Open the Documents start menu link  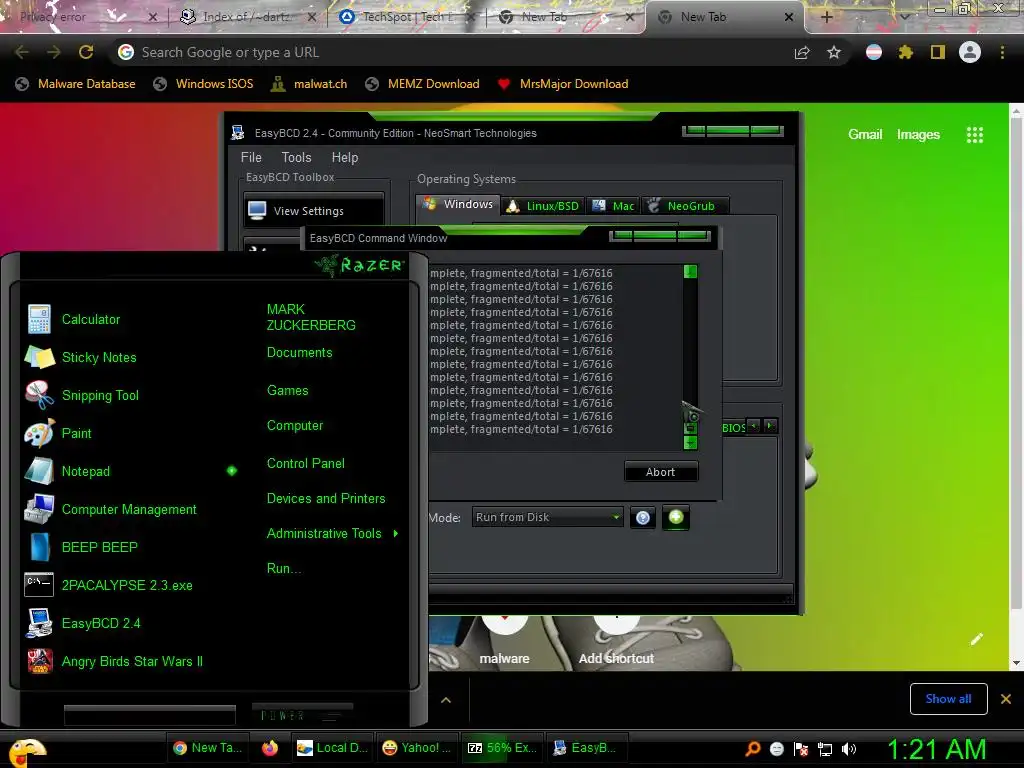(300, 353)
